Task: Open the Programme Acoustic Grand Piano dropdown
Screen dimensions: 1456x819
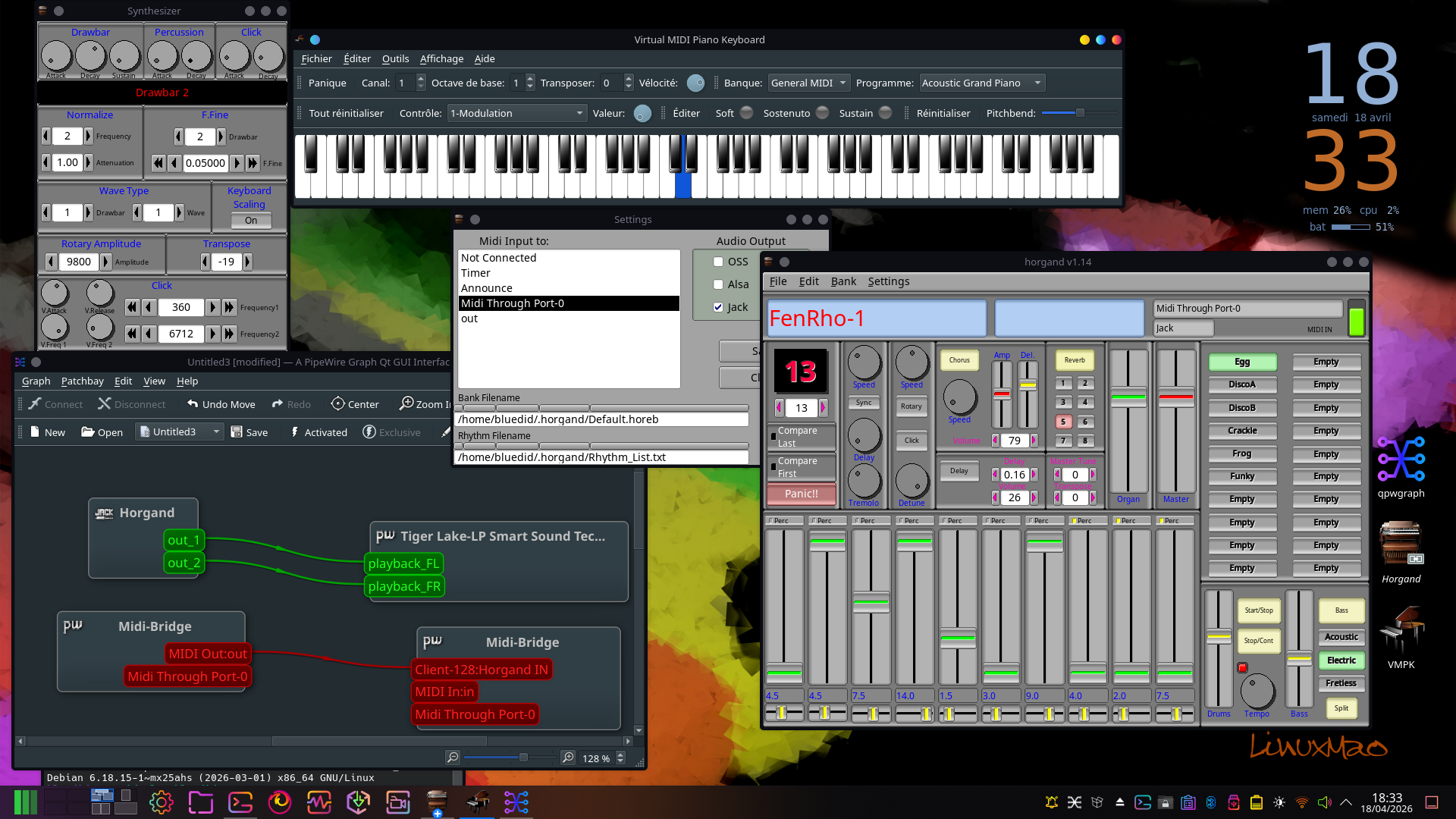Action: (981, 83)
